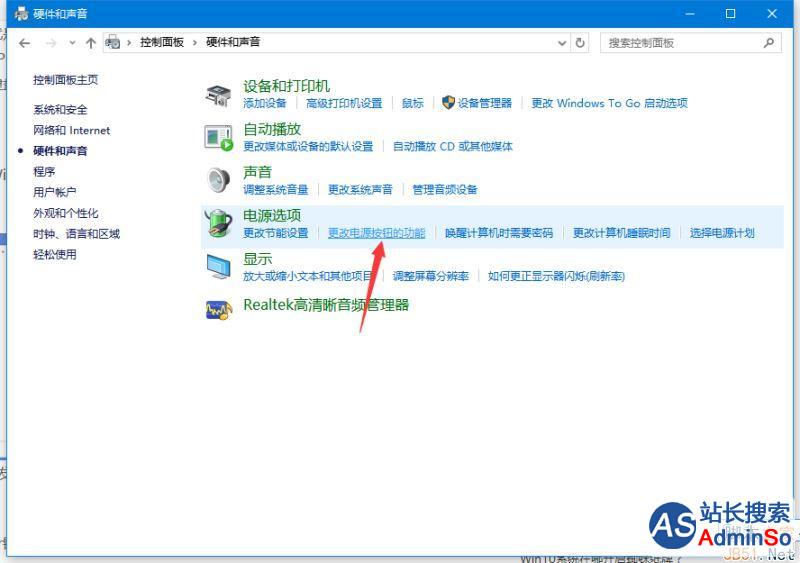Click the 添加设备 link

(265, 103)
